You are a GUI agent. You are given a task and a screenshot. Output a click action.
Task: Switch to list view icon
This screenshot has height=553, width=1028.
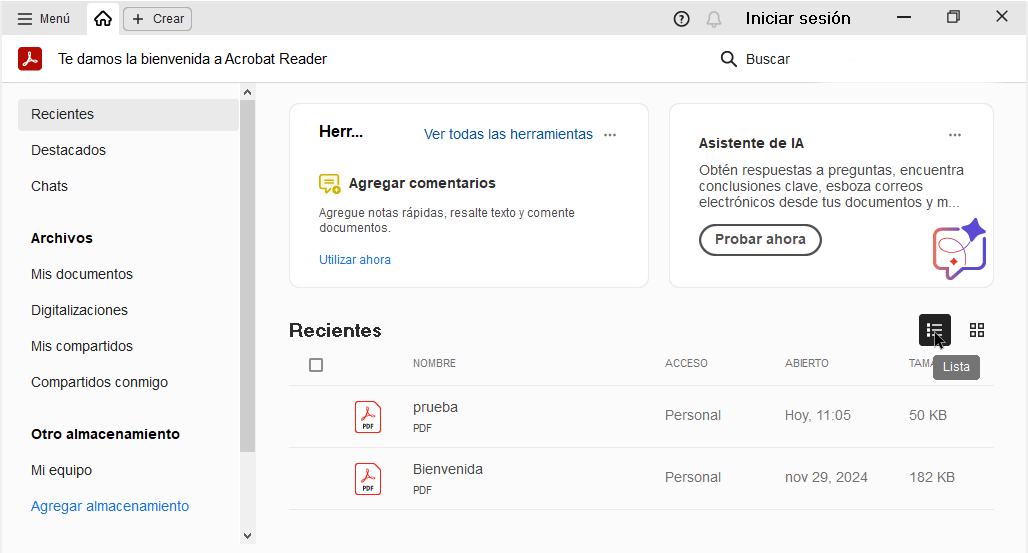pos(935,330)
